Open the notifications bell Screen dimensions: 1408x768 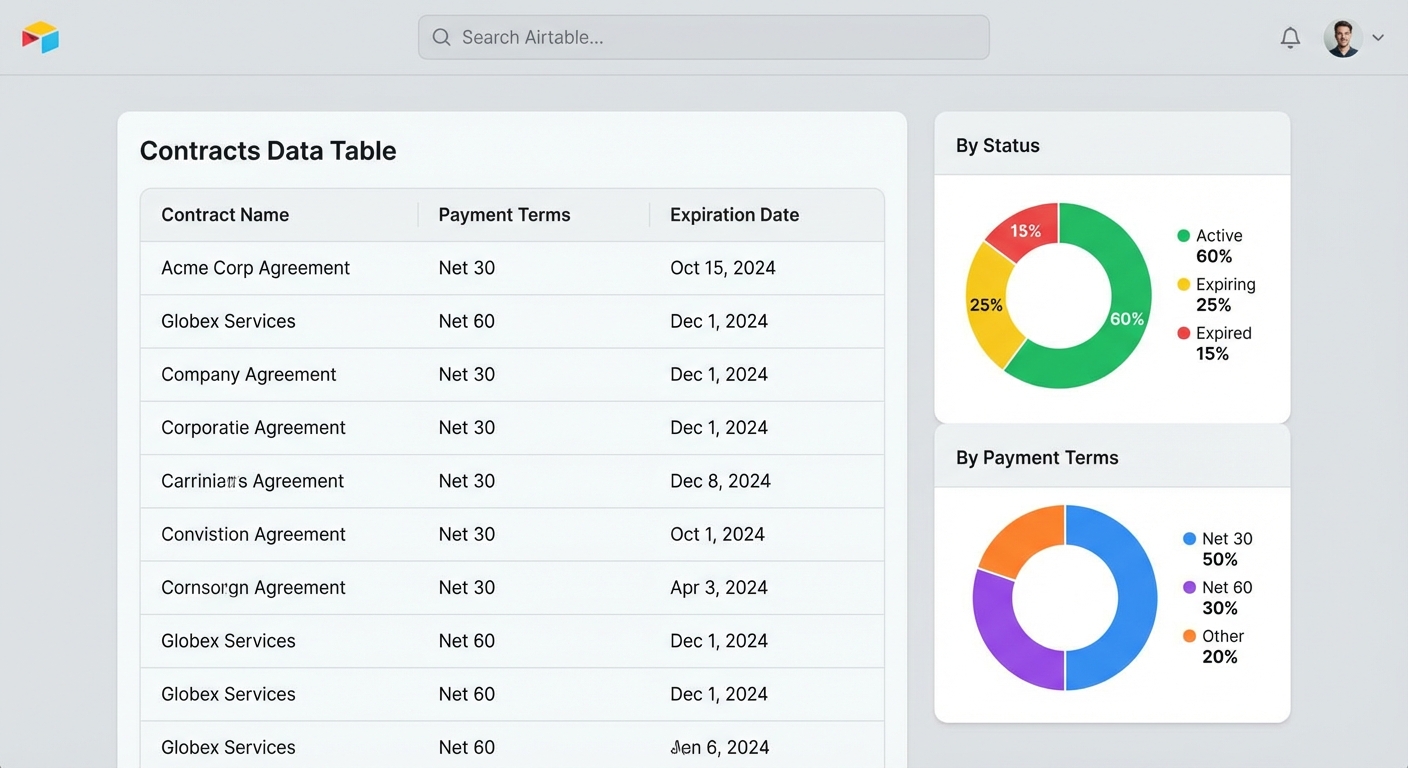[x=1290, y=38]
